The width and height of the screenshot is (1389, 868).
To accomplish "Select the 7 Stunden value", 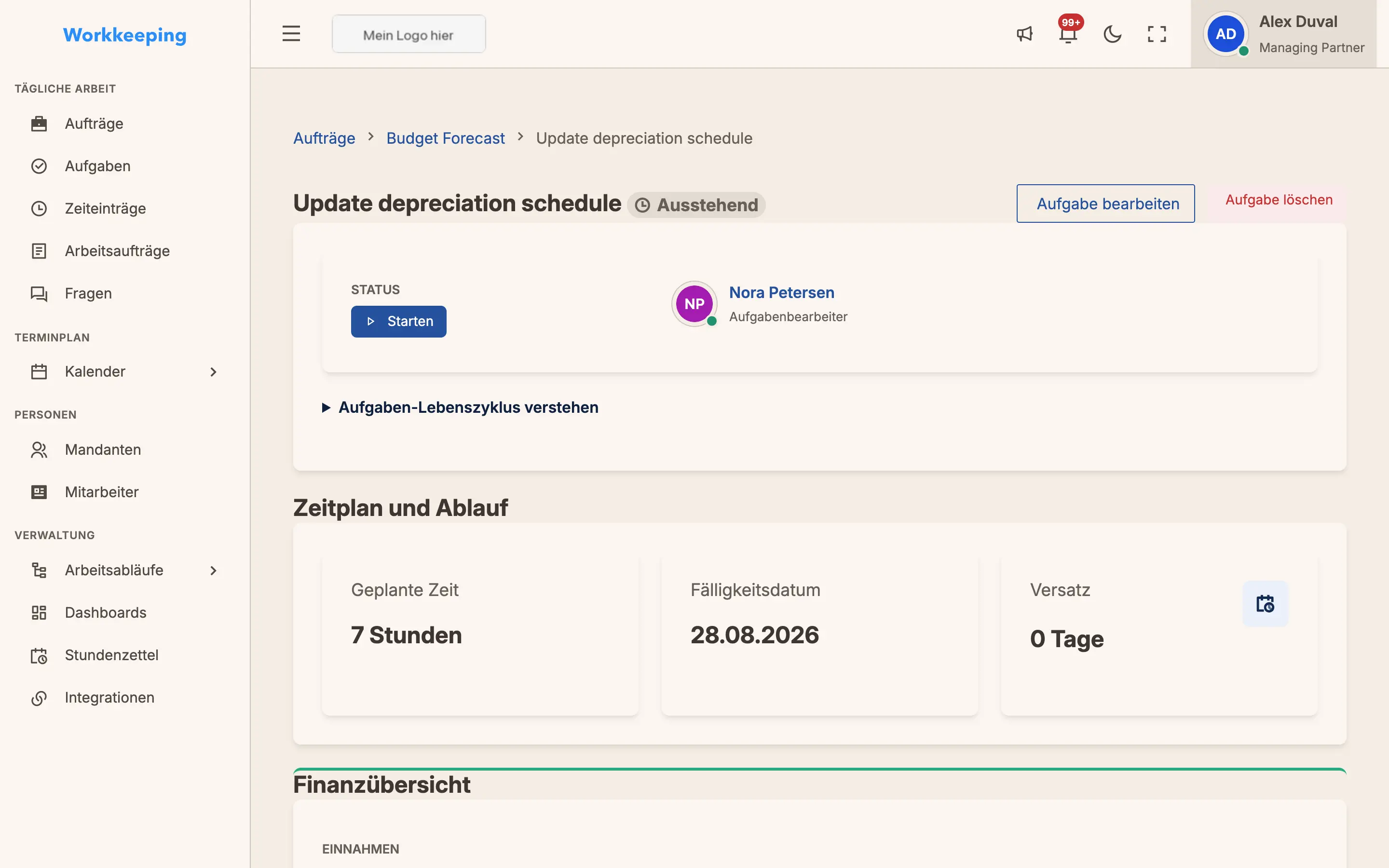I will (407, 635).
